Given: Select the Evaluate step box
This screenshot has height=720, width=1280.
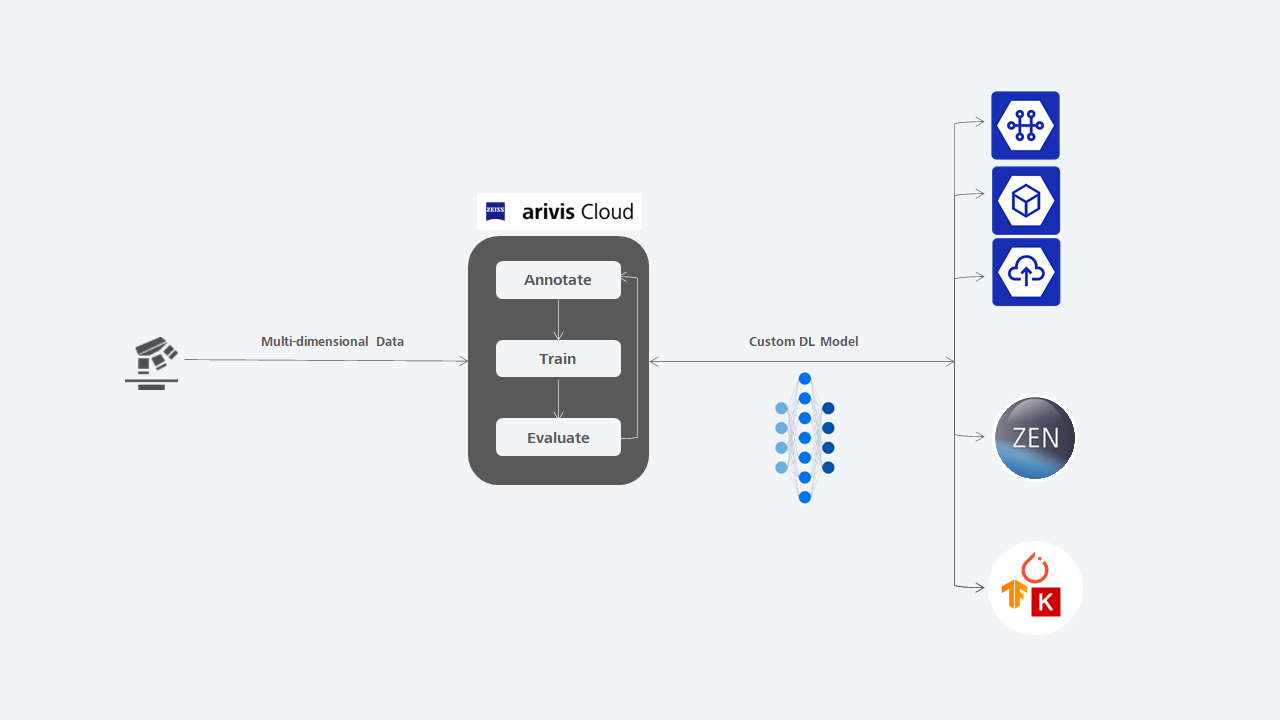Looking at the screenshot, I should [558, 437].
